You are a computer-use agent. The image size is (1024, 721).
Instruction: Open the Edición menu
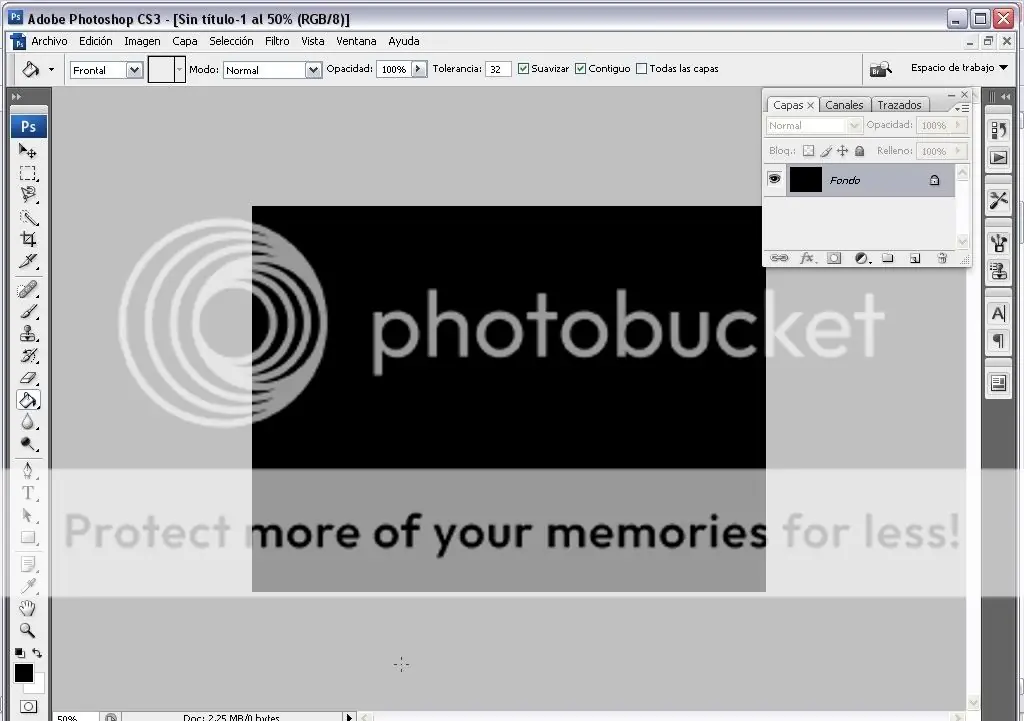(x=95, y=41)
